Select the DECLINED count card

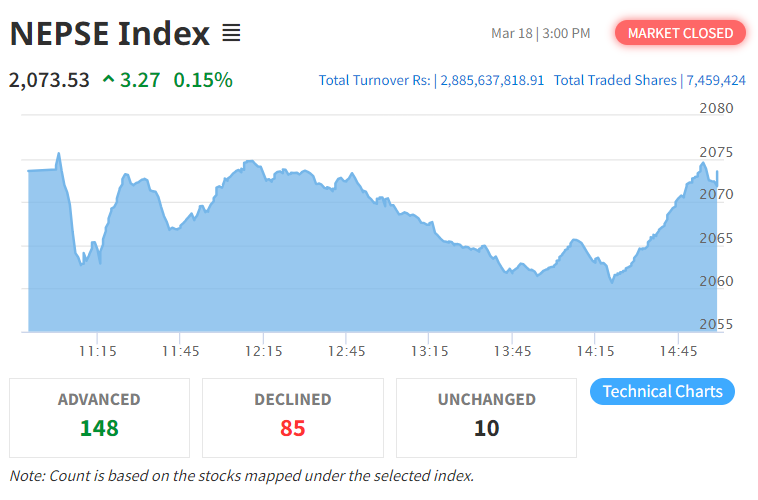(x=292, y=417)
